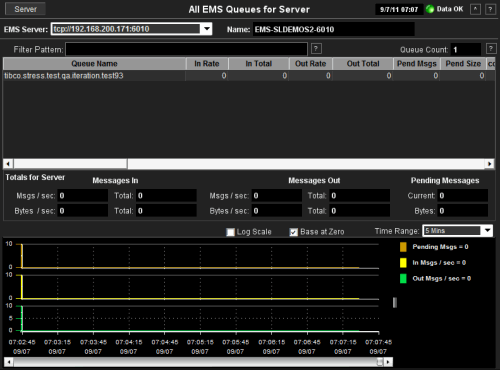Sort by Pend Size column header
Screen dimensions: 500x370
tap(463, 63)
